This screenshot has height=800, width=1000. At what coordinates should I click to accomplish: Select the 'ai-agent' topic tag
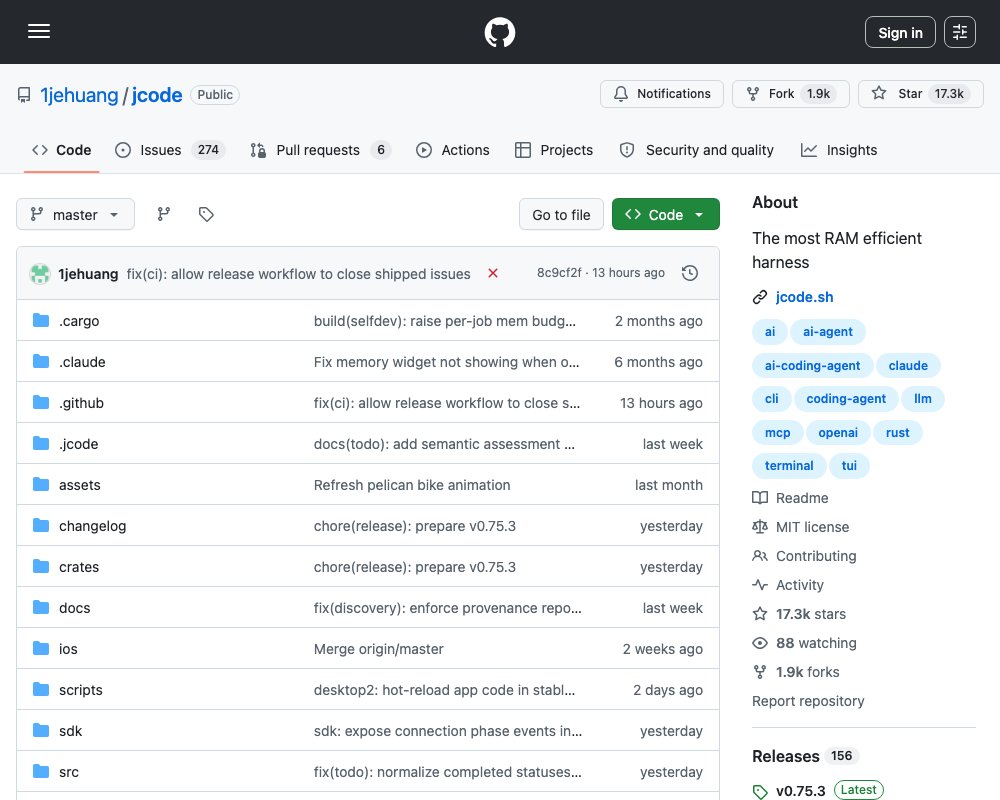pos(827,332)
